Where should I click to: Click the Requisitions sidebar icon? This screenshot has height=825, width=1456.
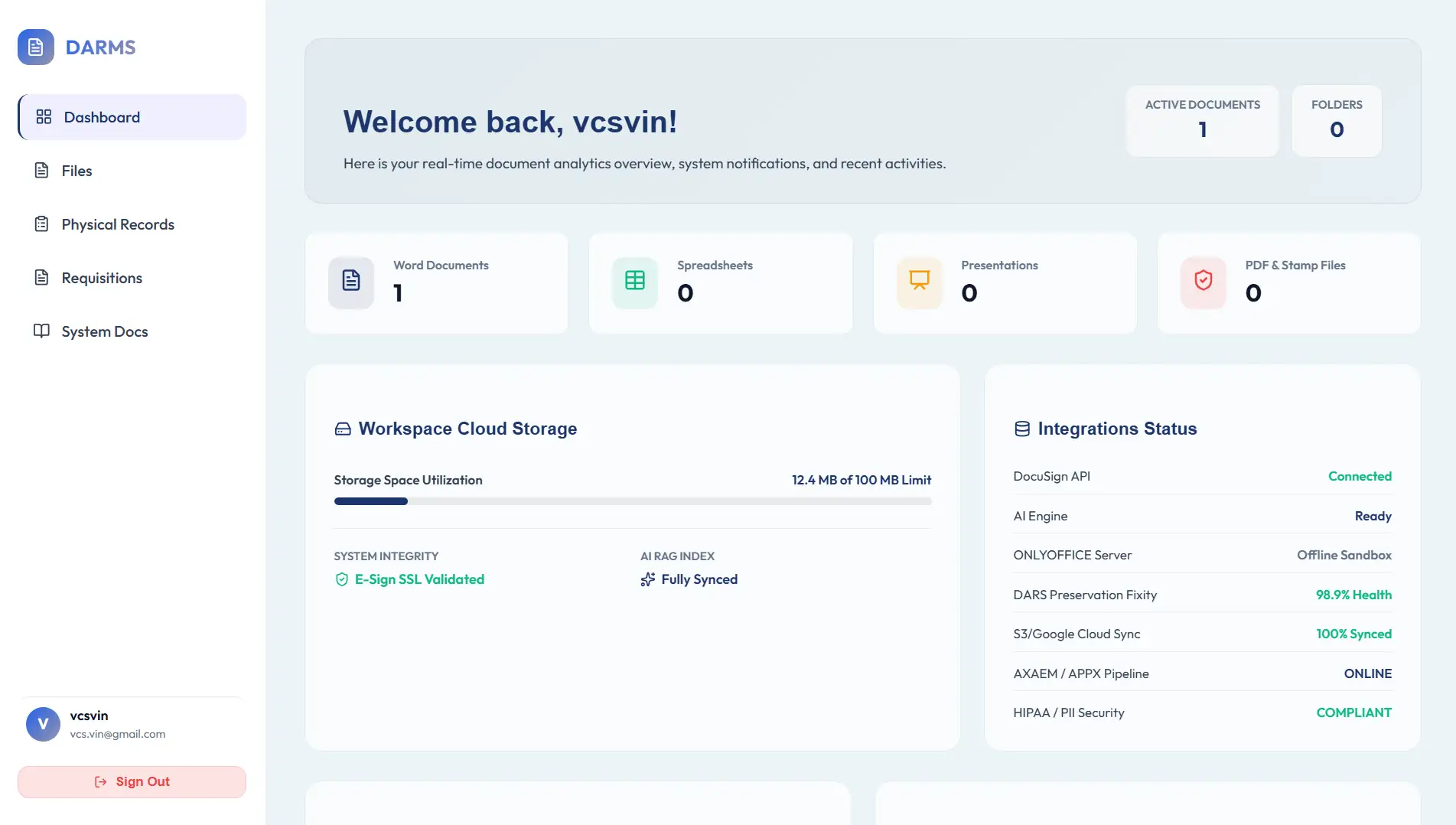pos(41,277)
